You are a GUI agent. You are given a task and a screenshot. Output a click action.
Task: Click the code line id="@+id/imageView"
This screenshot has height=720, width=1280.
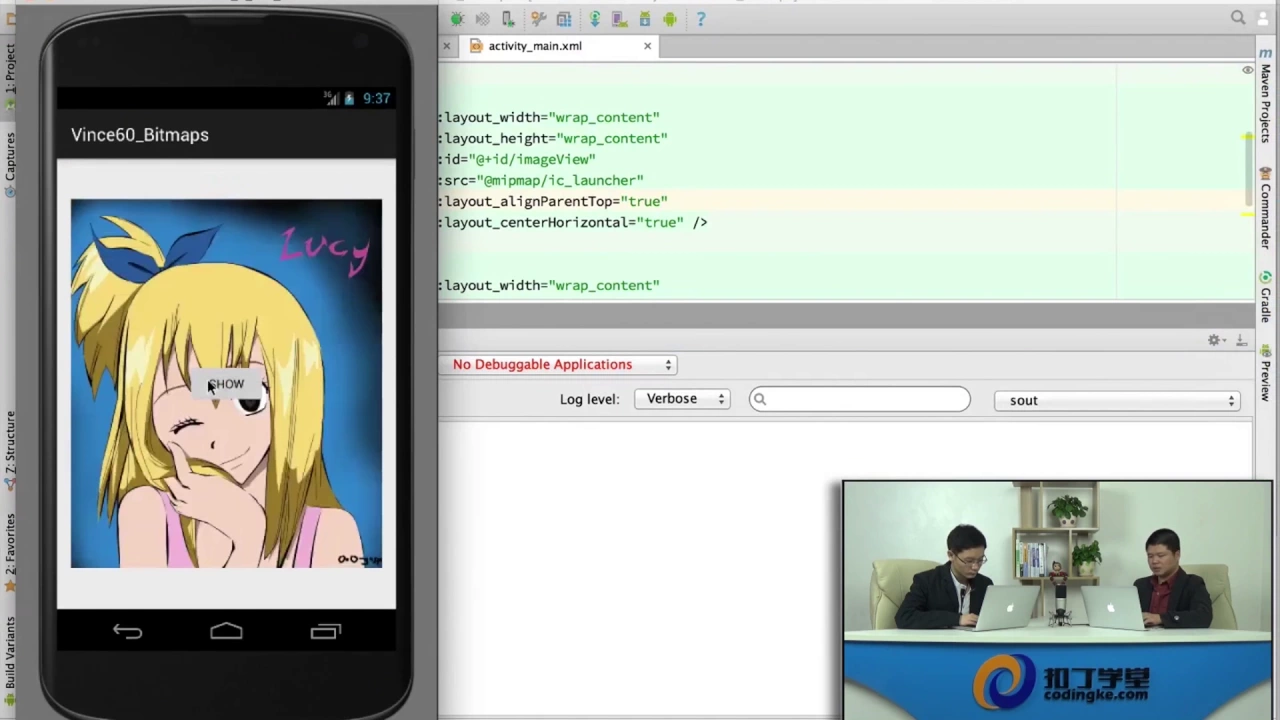pos(517,159)
